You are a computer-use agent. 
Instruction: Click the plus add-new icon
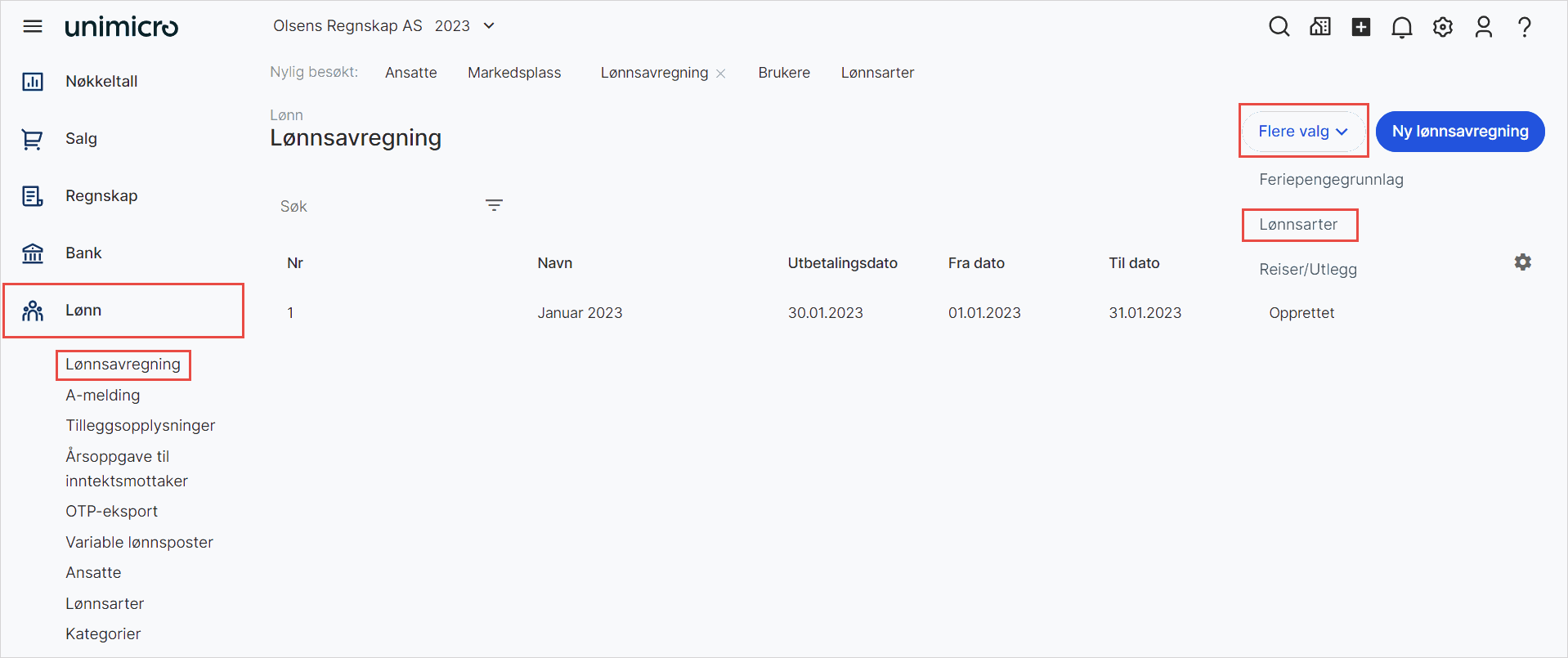1360,28
